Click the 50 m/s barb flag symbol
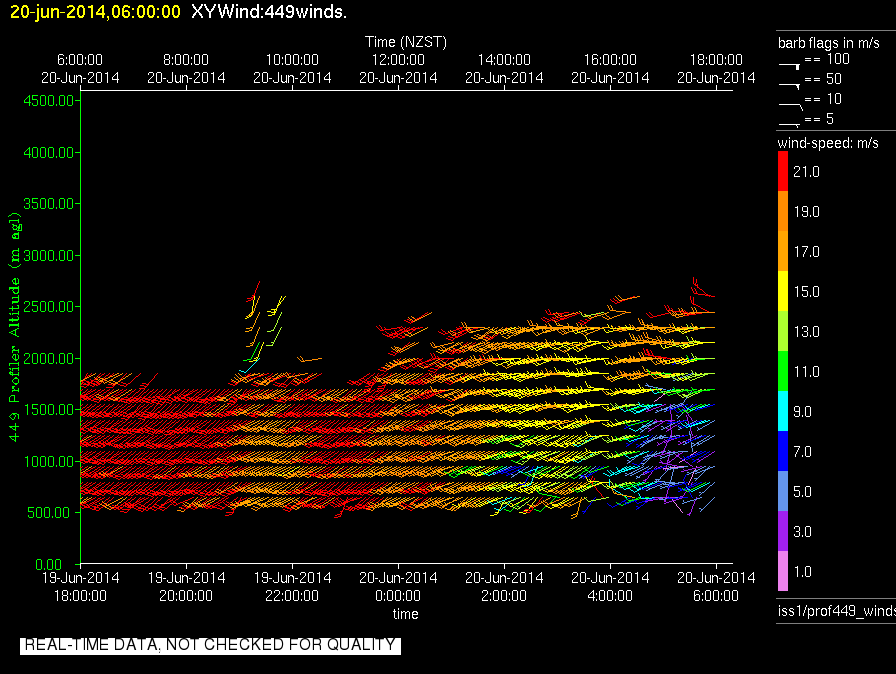Screen dimensions: 896x674 [x=789, y=85]
